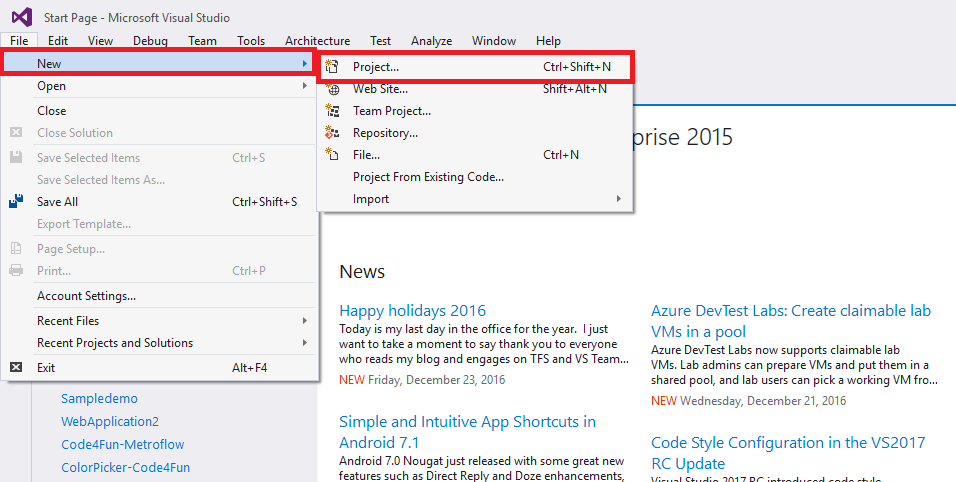Viewport: 956px width, 482px height.
Task: Click the Print printer icon
Action: point(16,271)
